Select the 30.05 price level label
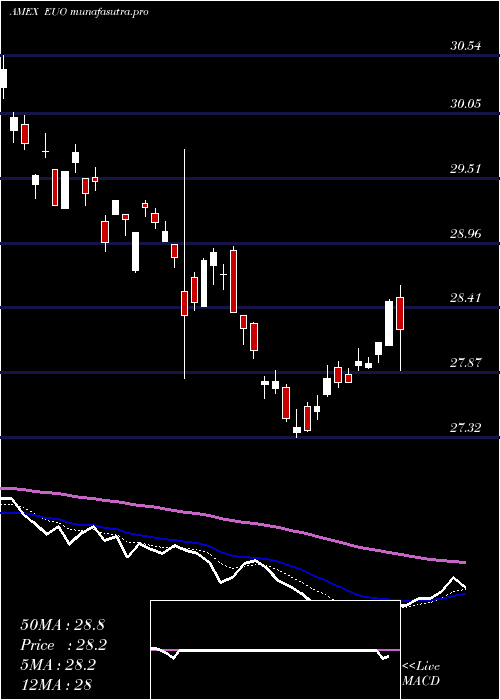Screen dimensions: 500x700 [466, 104]
